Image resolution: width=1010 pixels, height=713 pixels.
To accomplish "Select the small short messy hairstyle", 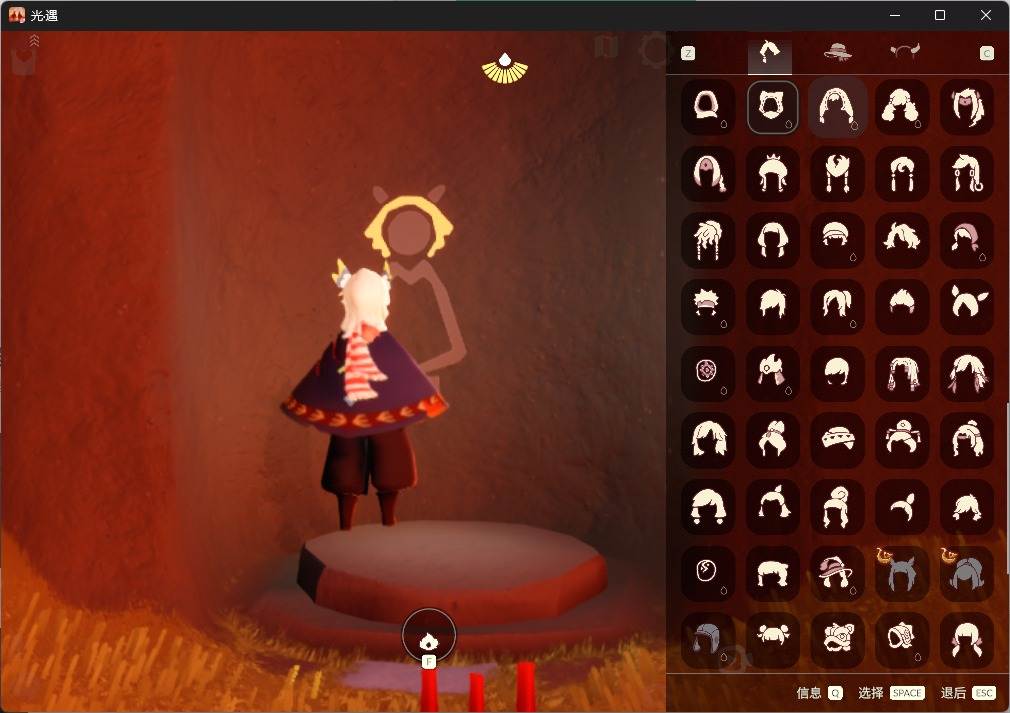I will point(967,506).
